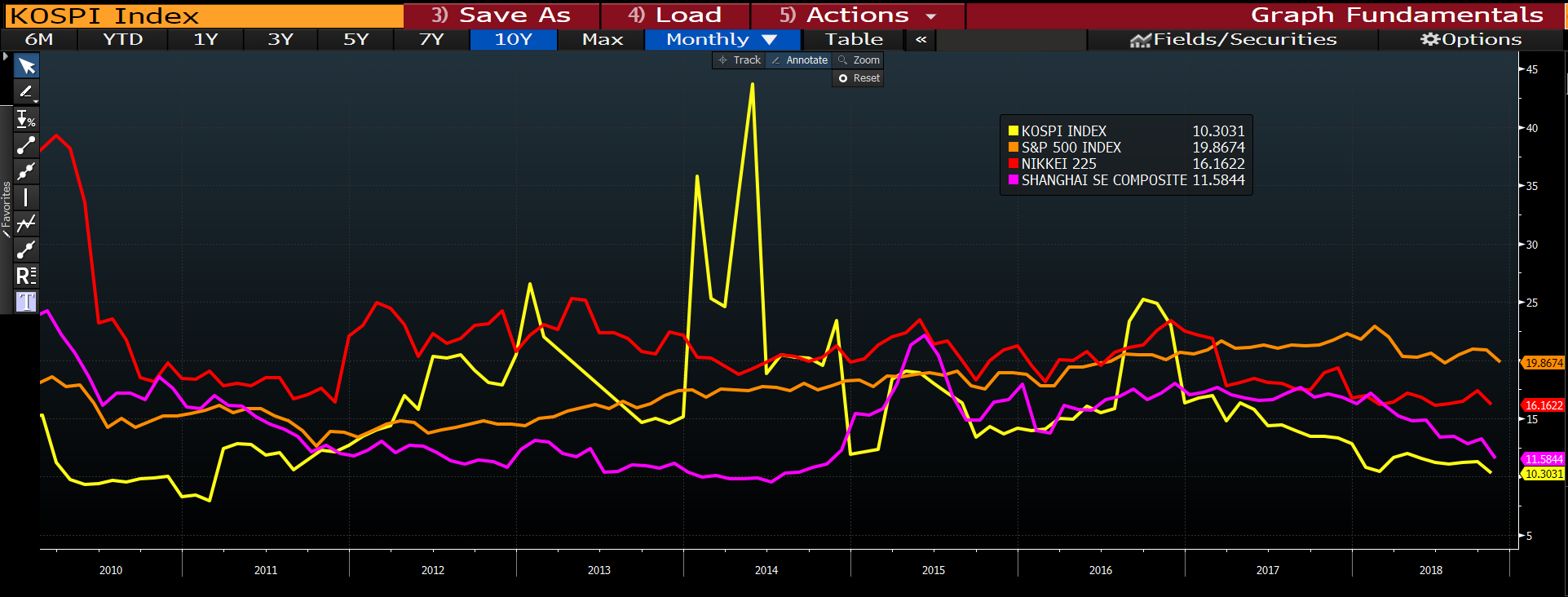
Task: Toggle Annotate mode on chart
Action: [x=799, y=60]
